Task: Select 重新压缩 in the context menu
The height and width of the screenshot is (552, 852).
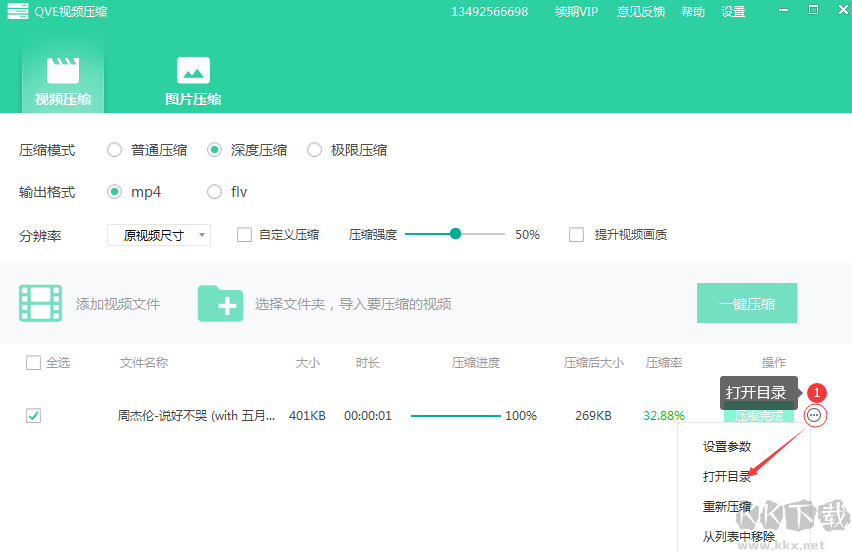Action: click(x=727, y=507)
